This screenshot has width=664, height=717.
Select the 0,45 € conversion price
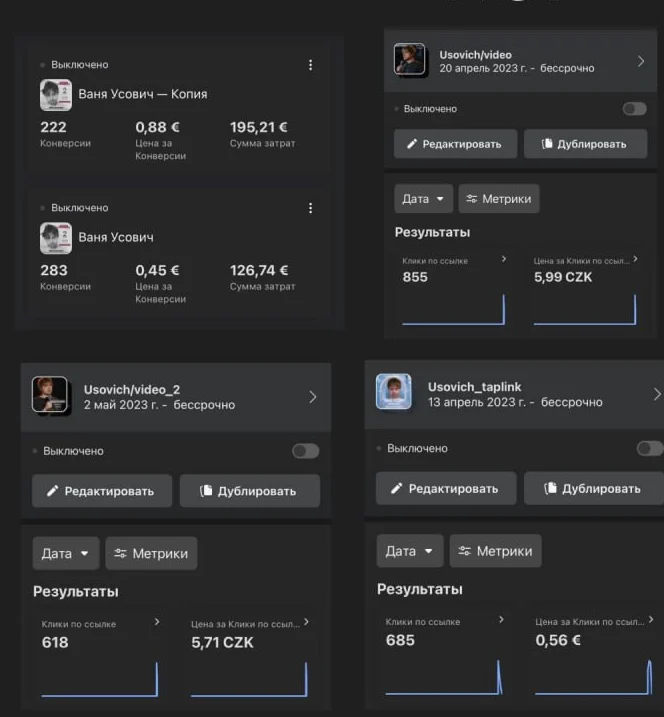pyautogui.click(x=157, y=270)
